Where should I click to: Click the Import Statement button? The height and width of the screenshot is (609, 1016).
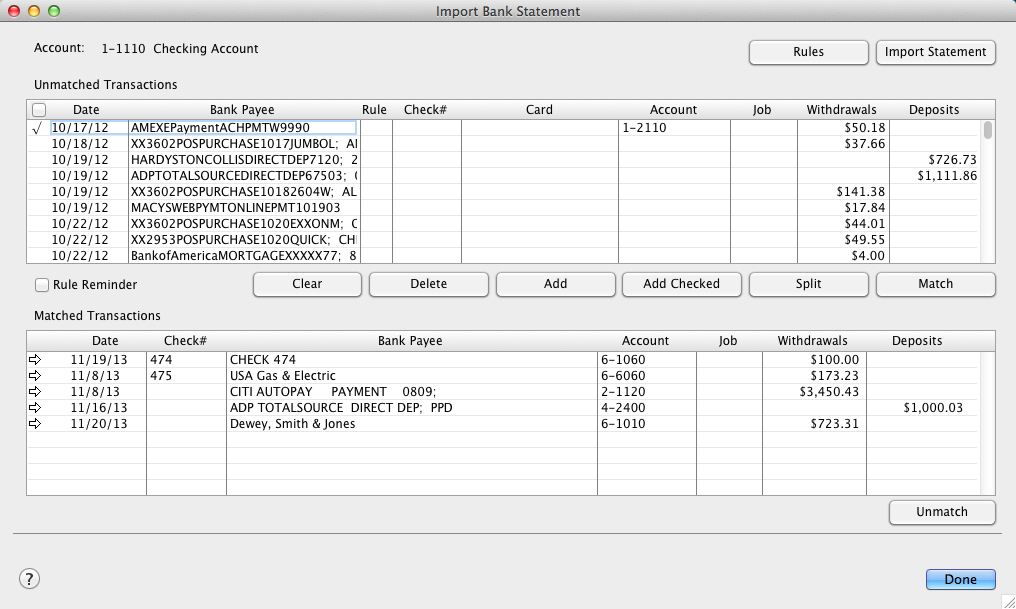(x=935, y=52)
